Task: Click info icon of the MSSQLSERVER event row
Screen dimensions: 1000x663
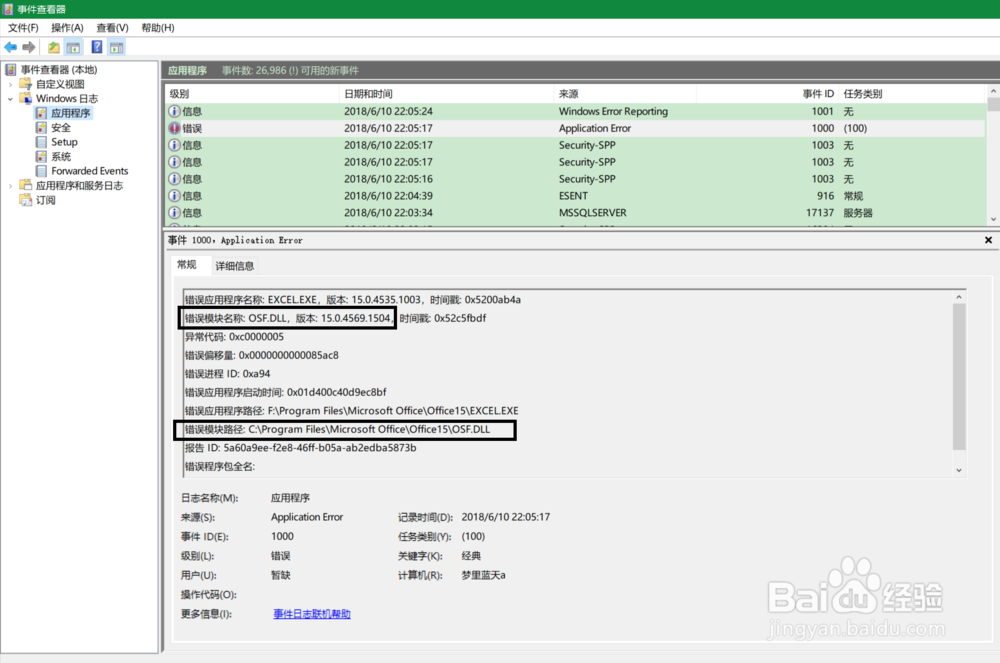Action: [174, 212]
